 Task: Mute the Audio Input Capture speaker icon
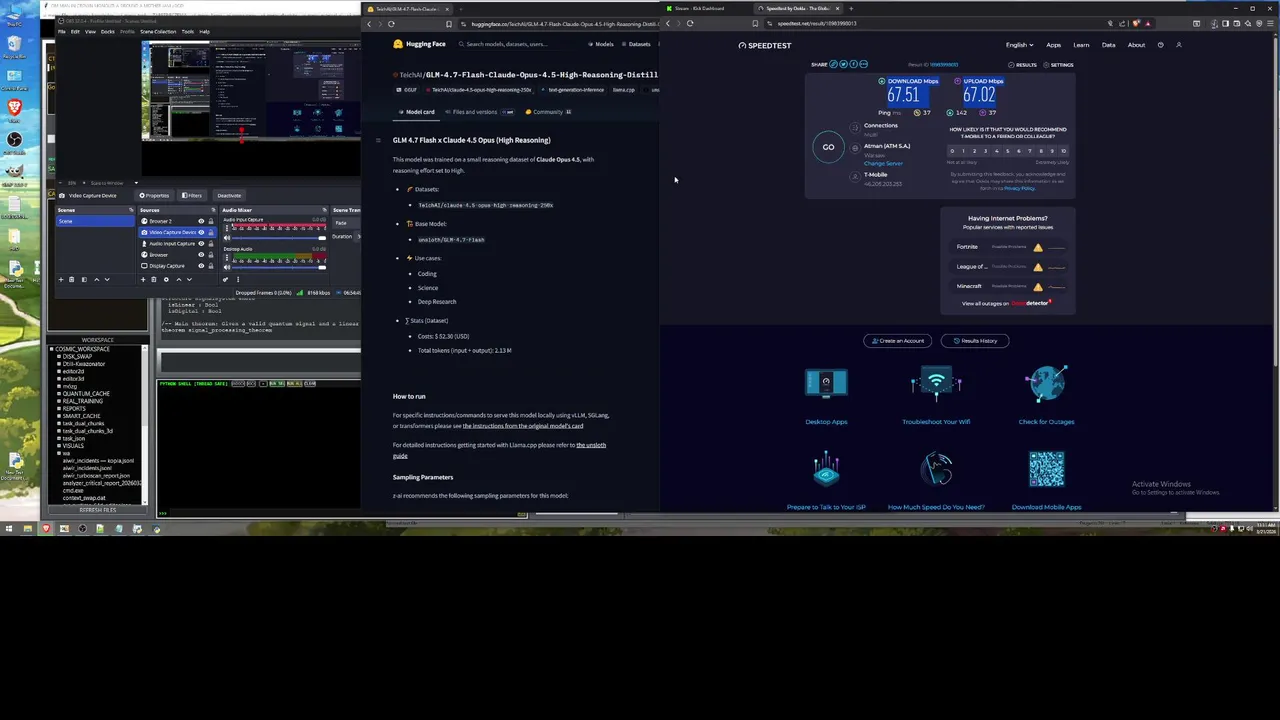tap(227, 238)
